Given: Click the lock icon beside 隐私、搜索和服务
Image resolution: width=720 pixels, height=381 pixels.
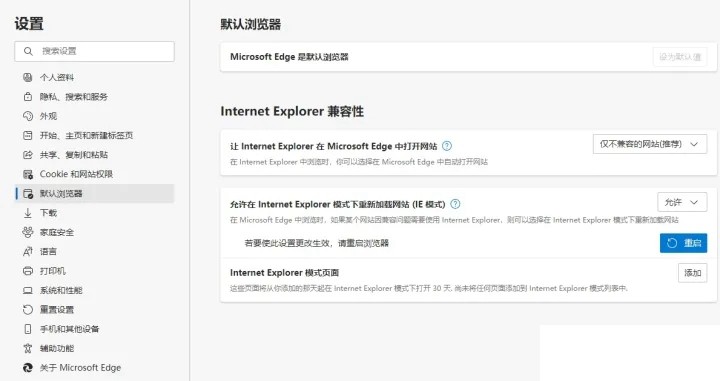Looking at the screenshot, I should point(28,96).
